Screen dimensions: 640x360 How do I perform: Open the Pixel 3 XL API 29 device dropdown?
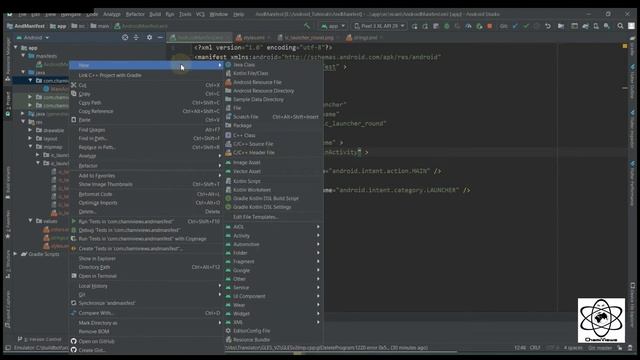[379, 26]
